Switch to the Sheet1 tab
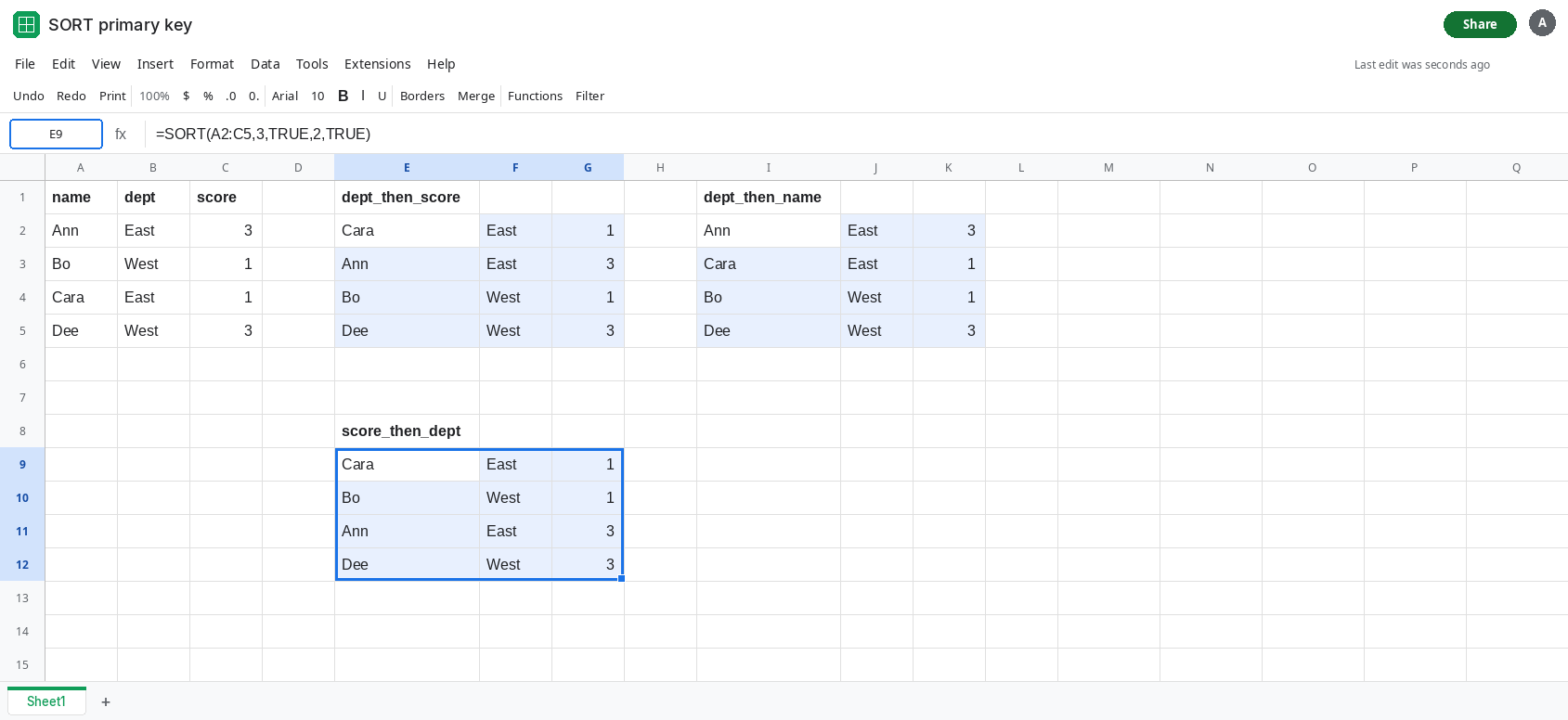The height and width of the screenshot is (720, 1568). click(46, 701)
